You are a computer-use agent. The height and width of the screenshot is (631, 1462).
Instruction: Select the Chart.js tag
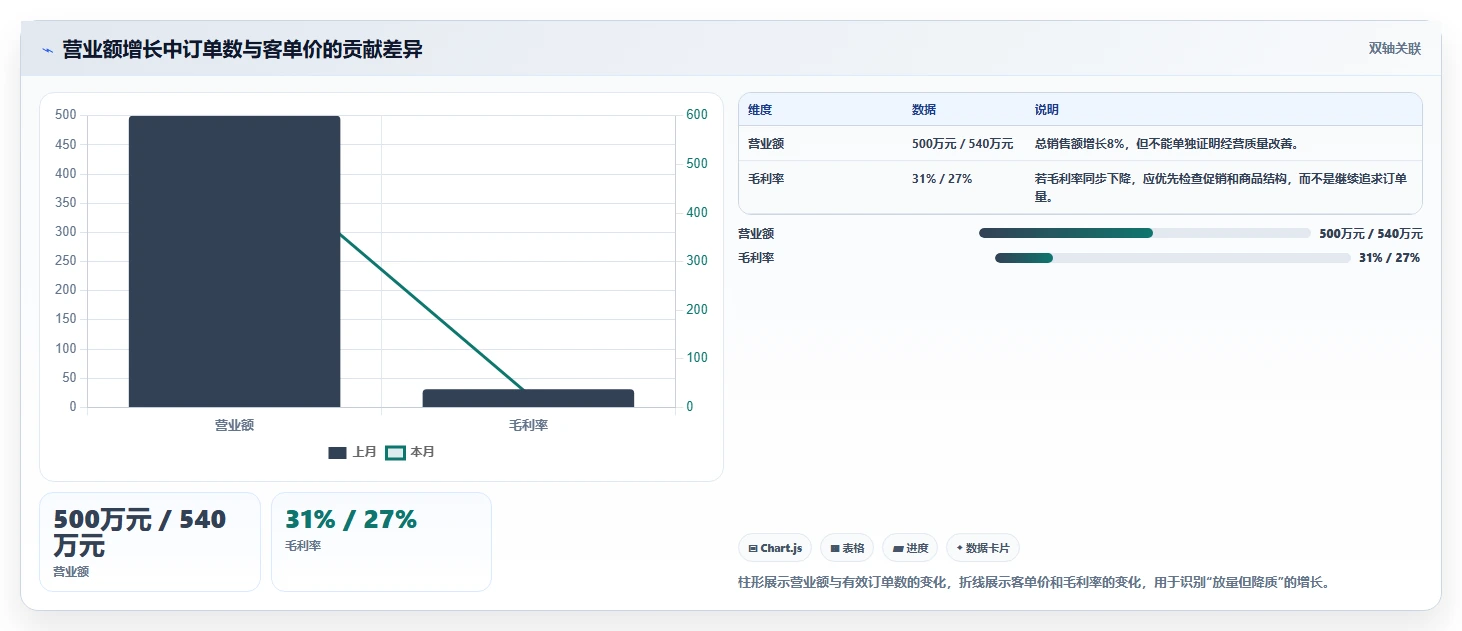pyautogui.click(x=775, y=548)
